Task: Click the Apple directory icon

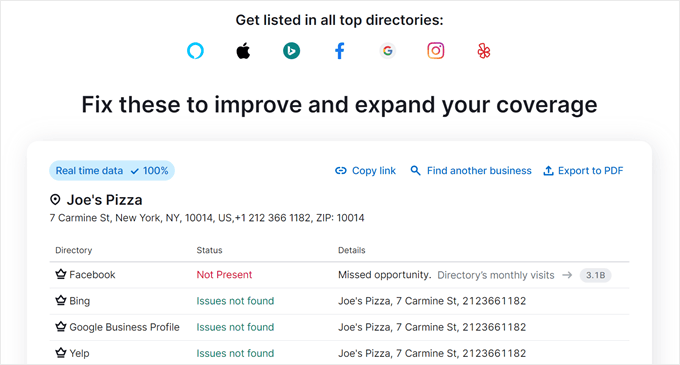Action: pos(243,51)
